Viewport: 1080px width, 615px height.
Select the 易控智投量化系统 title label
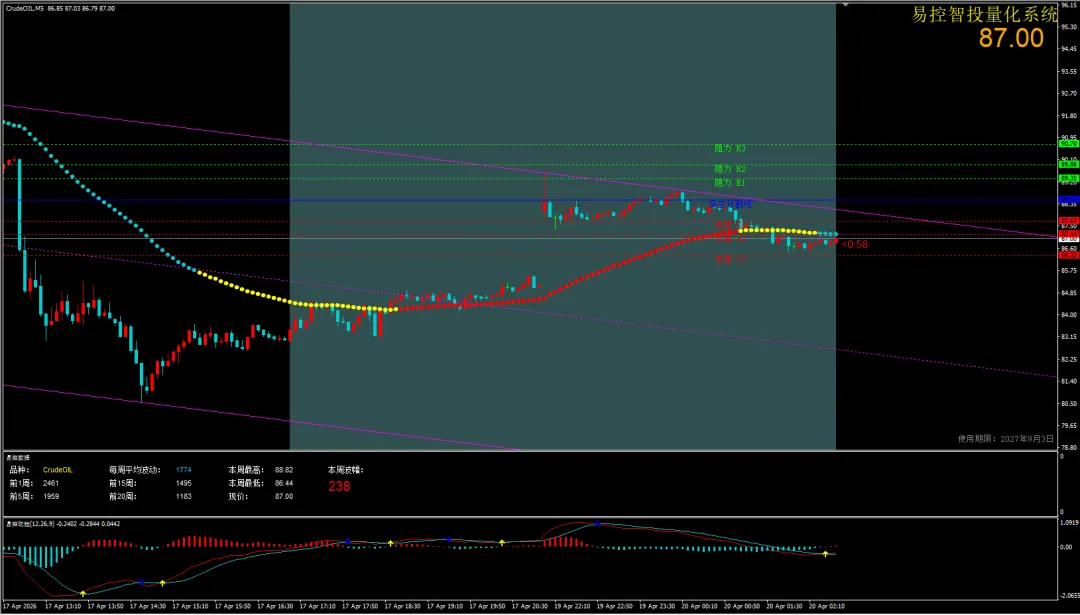(x=984, y=14)
